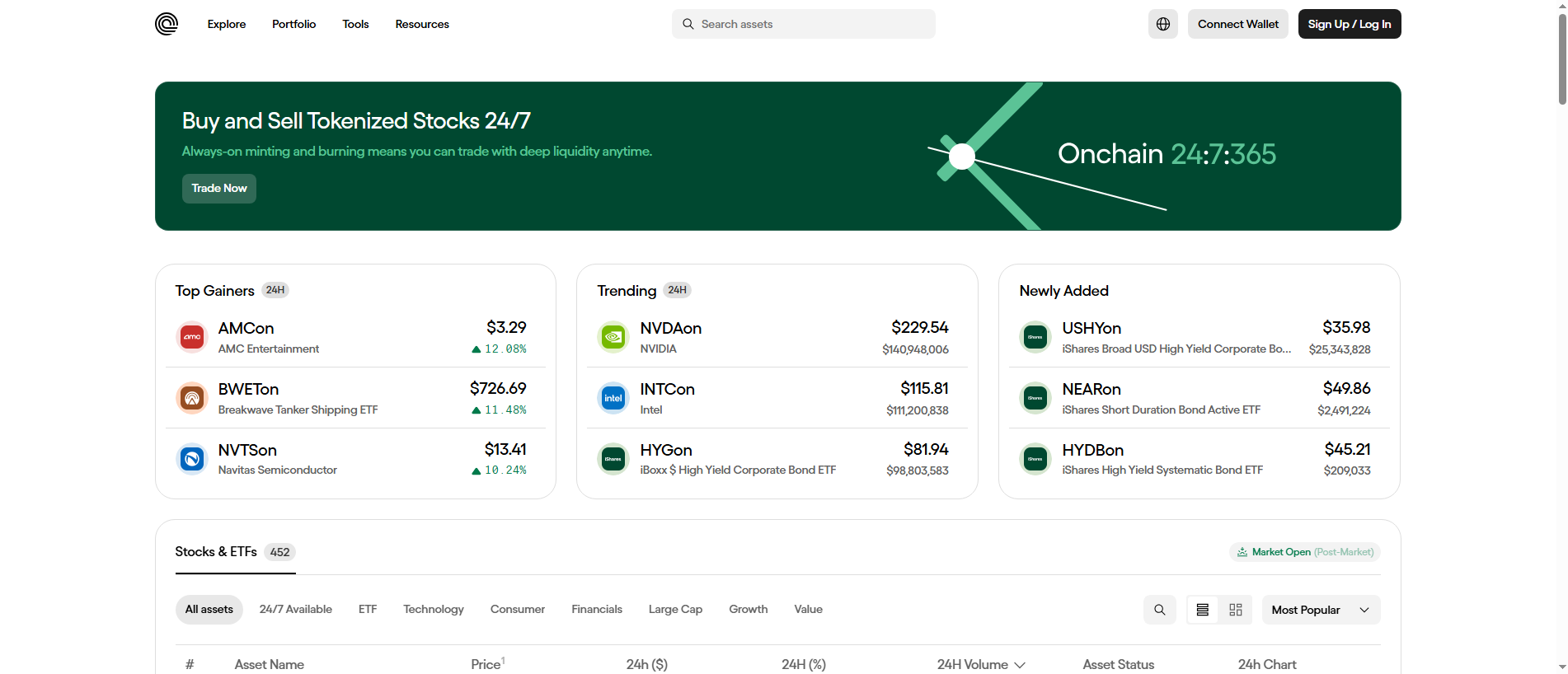
Task: Click the AMCon asset logo
Action: (192, 337)
